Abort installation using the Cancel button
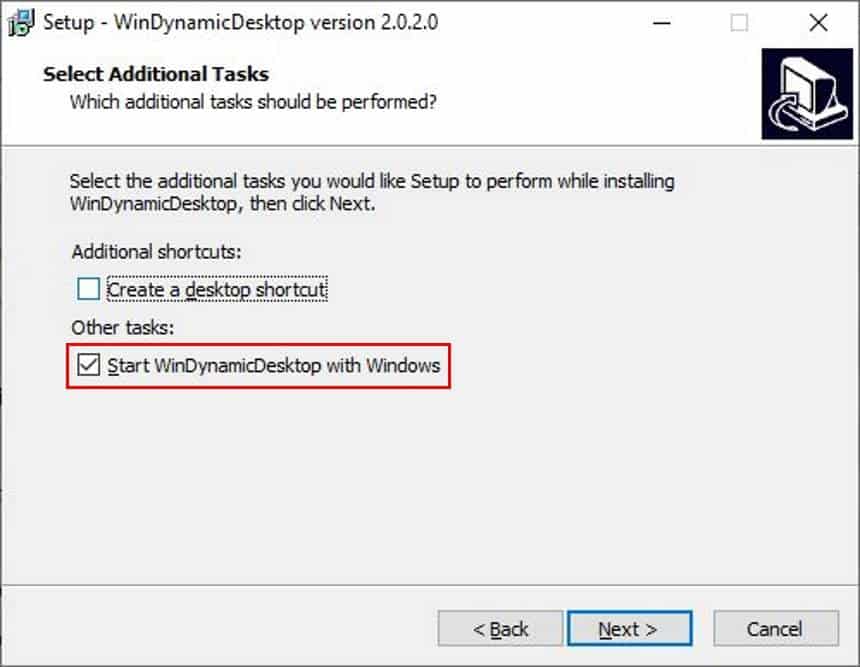Image resolution: width=860 pixels, height=667 pixels. click(x=776, y=629)
